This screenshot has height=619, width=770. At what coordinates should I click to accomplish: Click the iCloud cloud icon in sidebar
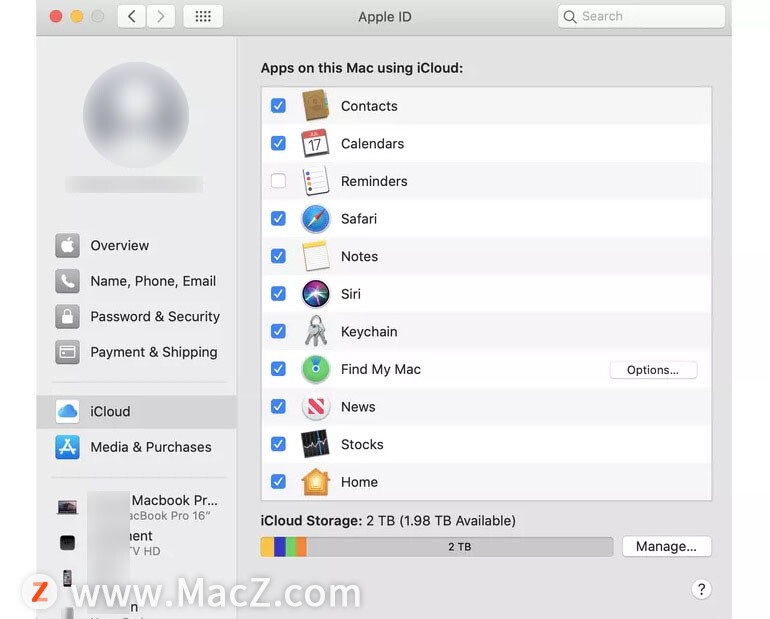click(x=67, y=411)
